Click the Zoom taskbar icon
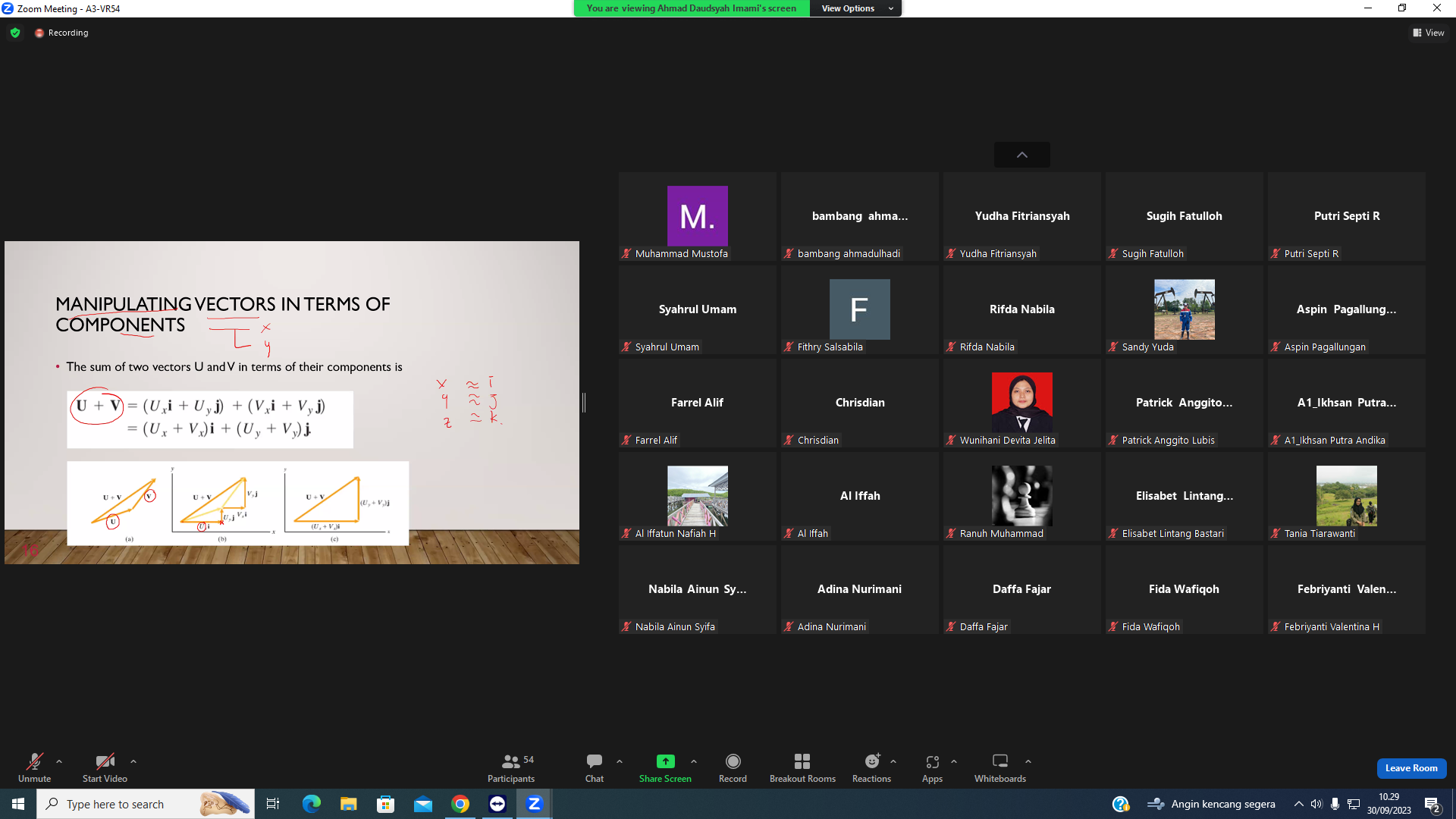 pos(535,804)
